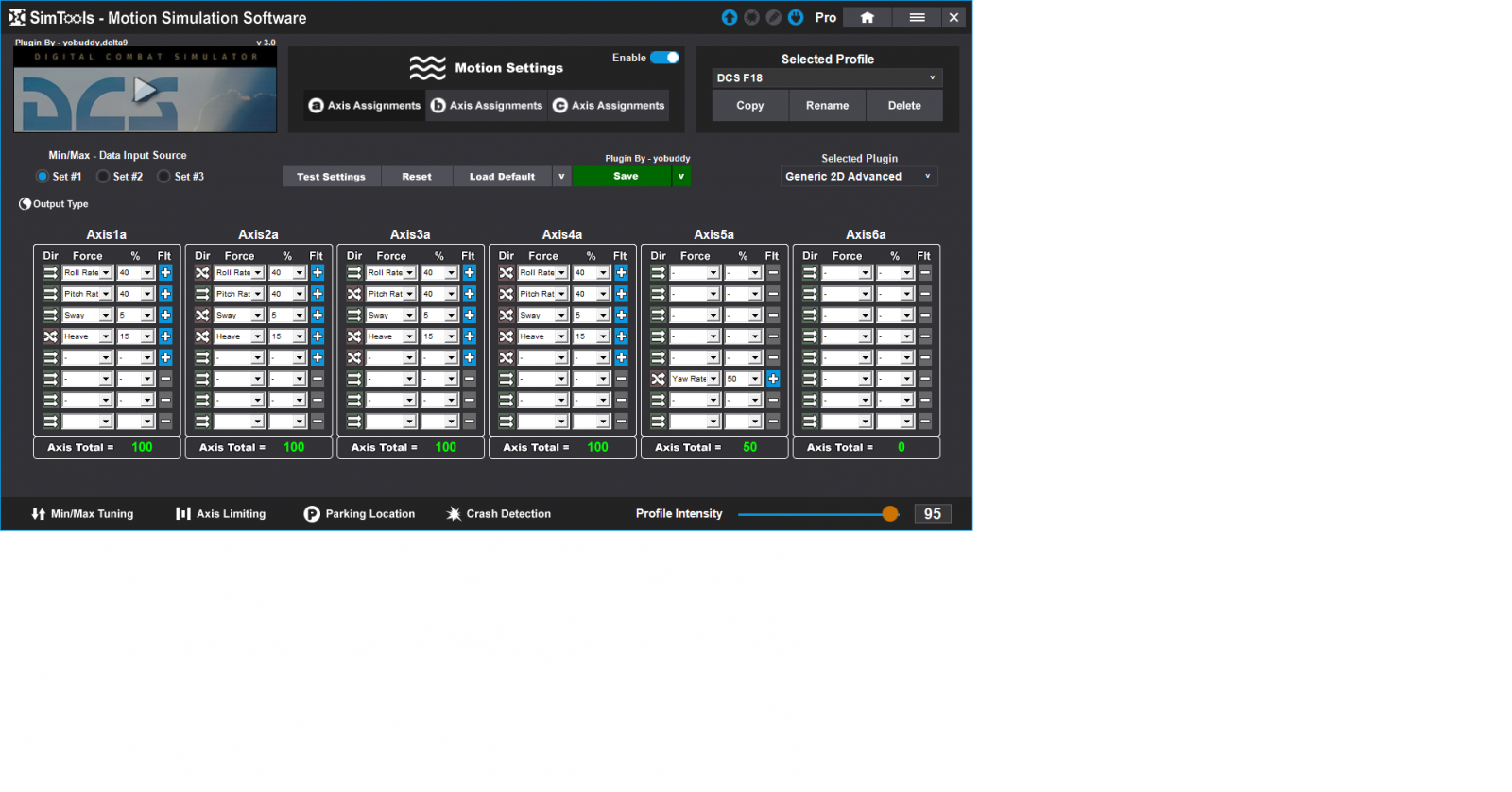
Task: Click the Delete profile button
Action: click(x=904, y=105)
